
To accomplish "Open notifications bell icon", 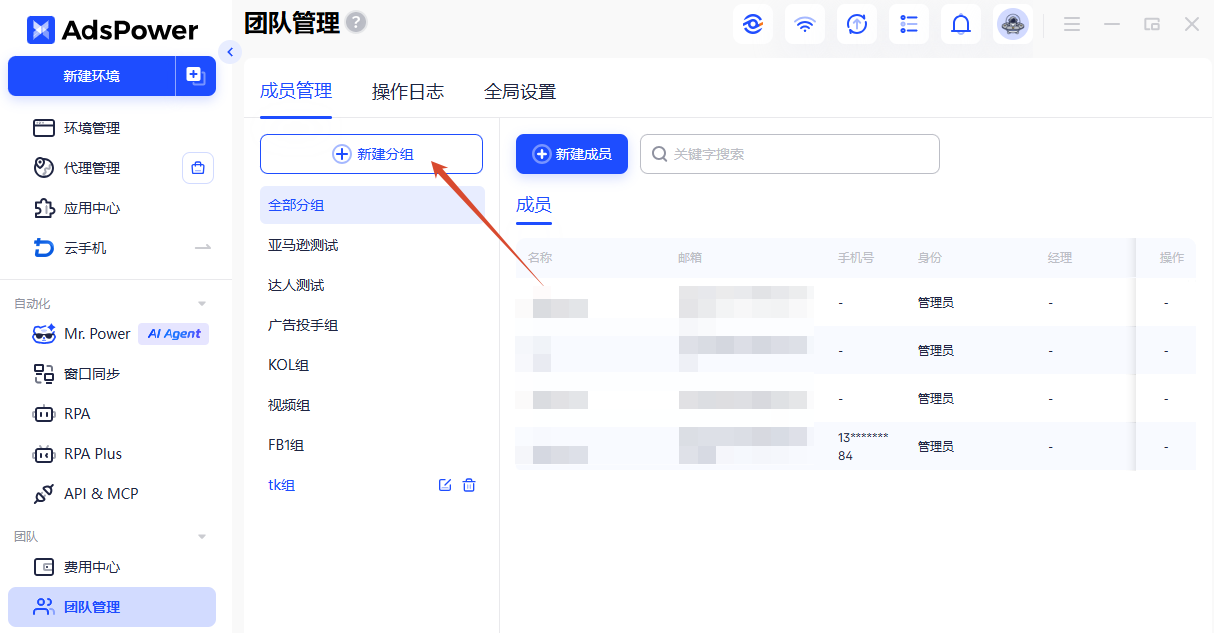I will pyautogui.click(x=961, y=24).
